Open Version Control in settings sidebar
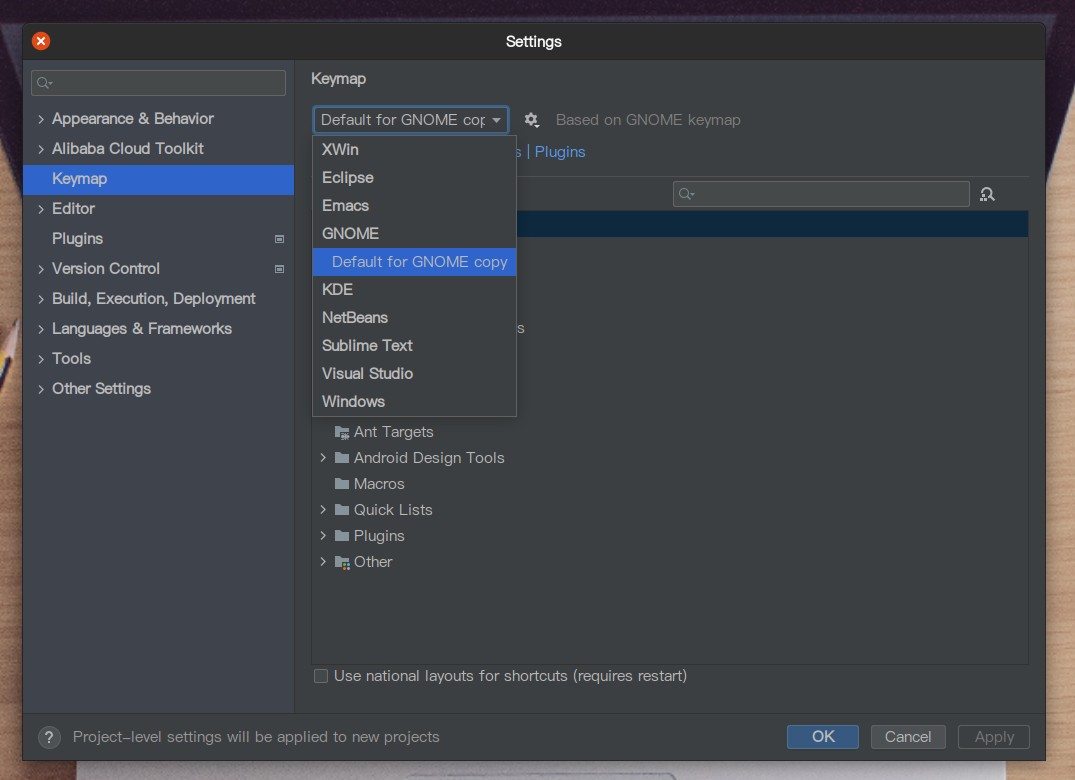Image resolution: width=1075 pixels, height=780 pixels. (x=158, y=269)
